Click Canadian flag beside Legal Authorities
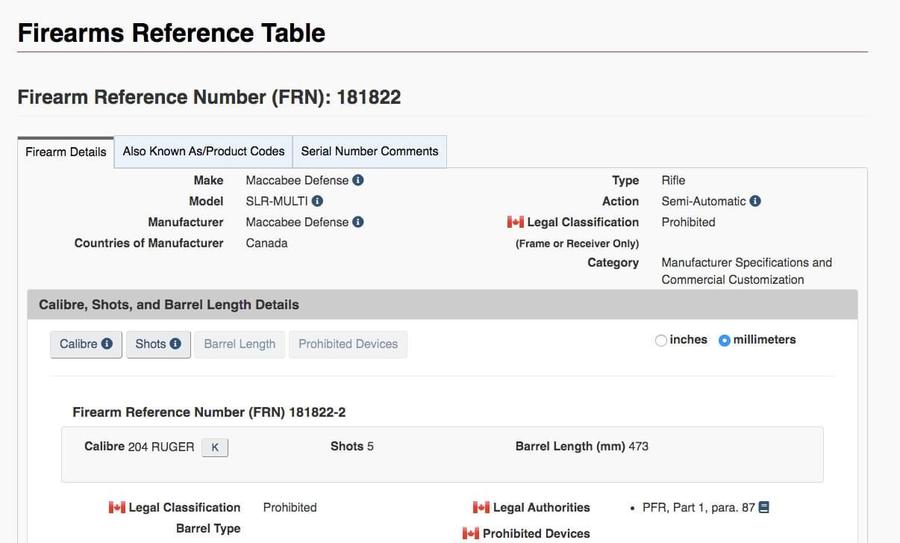Image resolution: width=900 pixels, height=543 pixels. pos(481,508)
